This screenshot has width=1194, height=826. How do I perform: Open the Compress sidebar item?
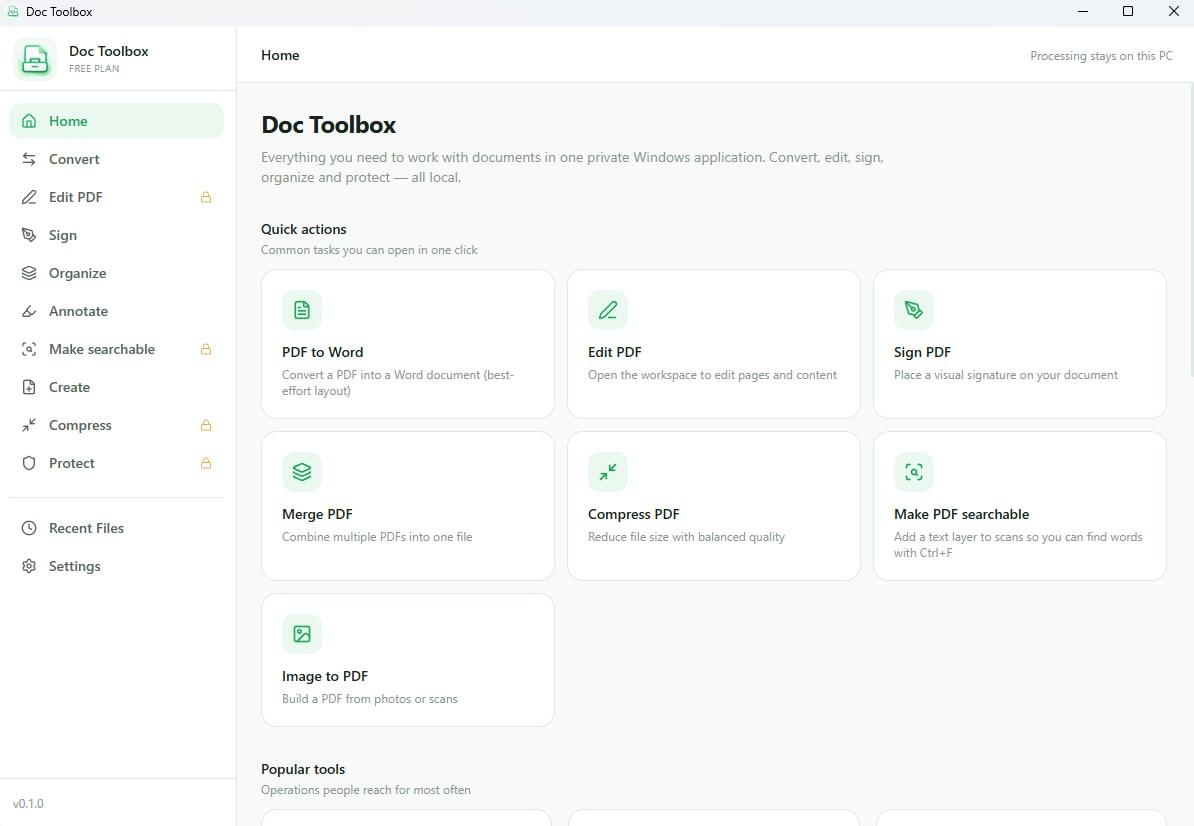pos(117,426)
